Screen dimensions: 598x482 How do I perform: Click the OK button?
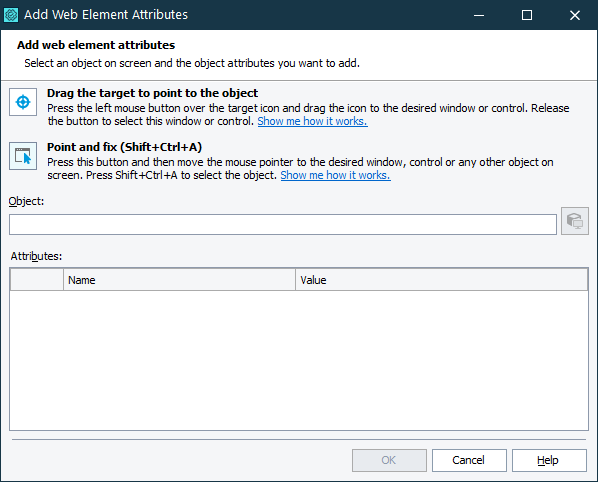pos(389,460)
